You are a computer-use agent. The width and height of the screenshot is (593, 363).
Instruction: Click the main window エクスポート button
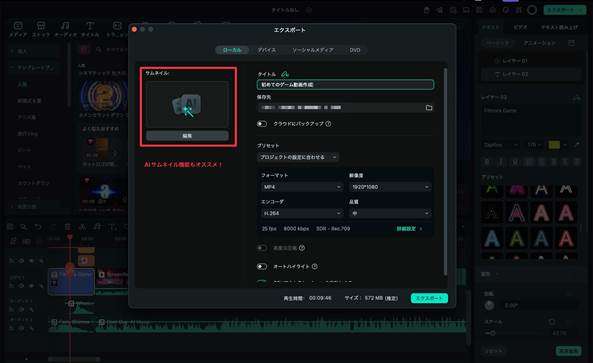click(x=564, y=10)
